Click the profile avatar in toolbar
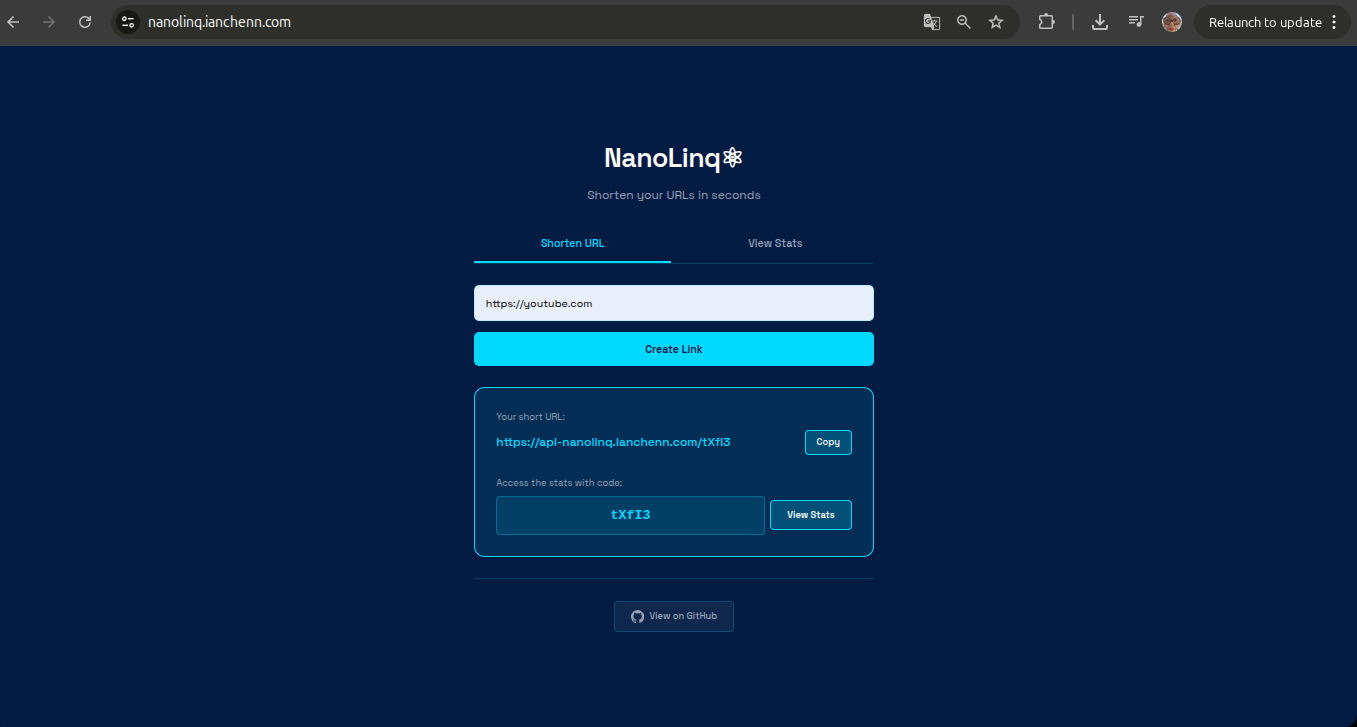 [1172, 22]
